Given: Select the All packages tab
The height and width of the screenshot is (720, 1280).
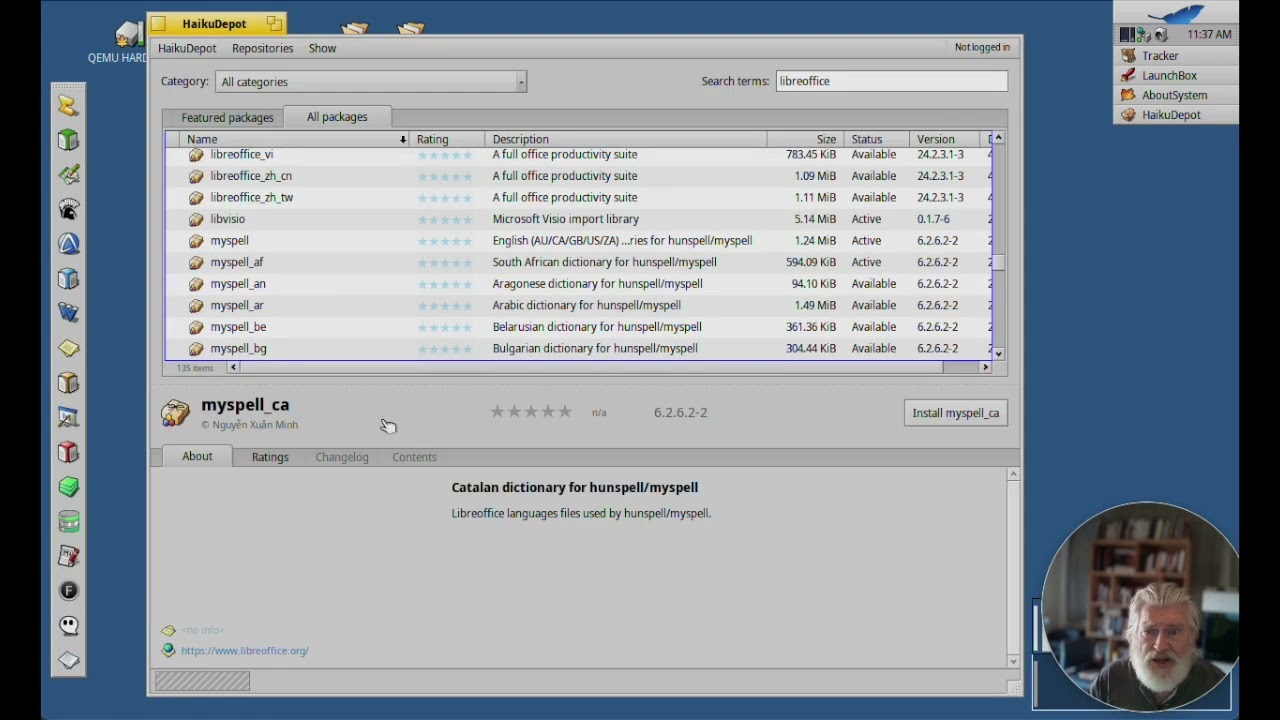Looking at the screenshot, I should pos(337,117).
